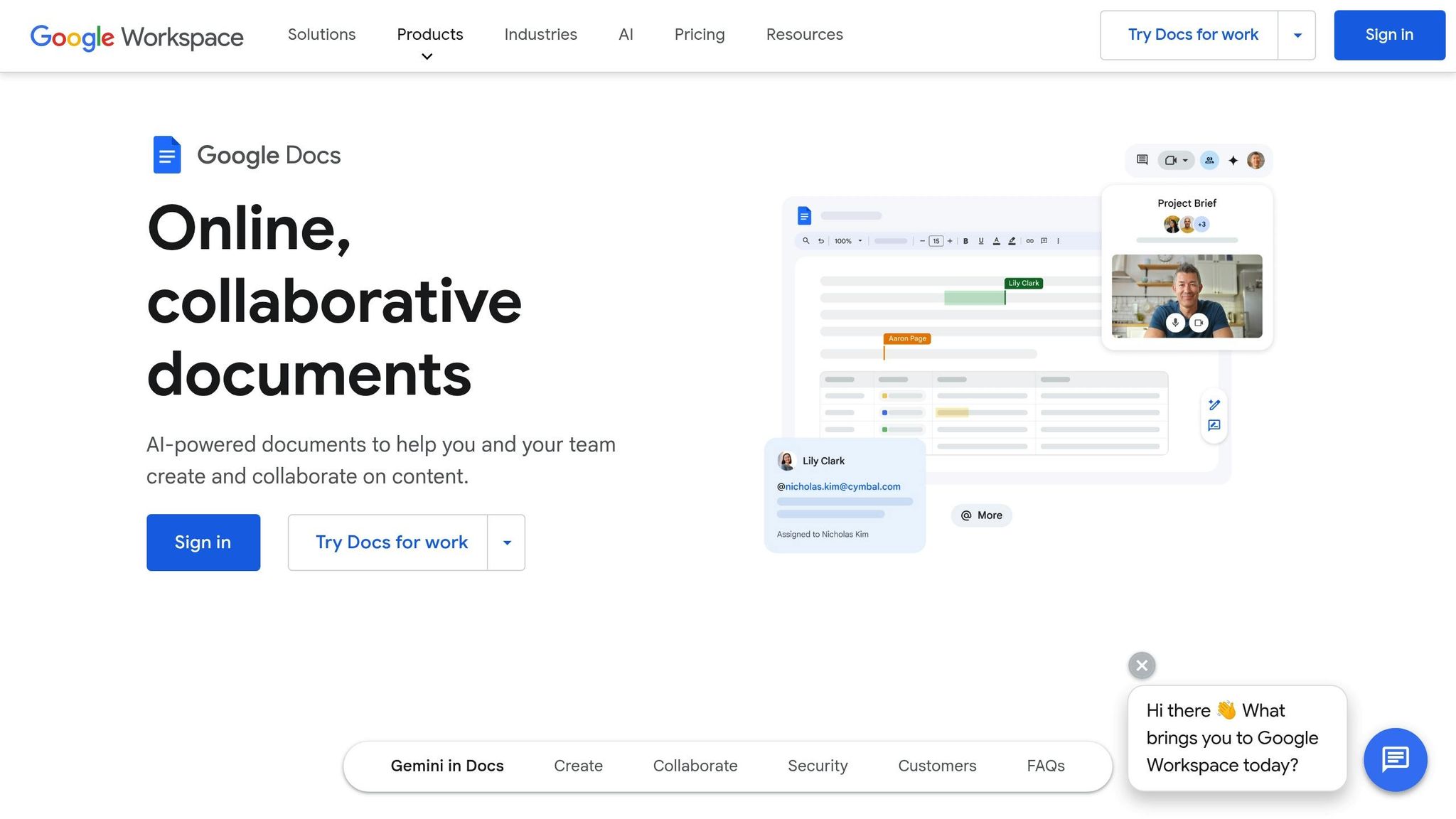This screenshot has height=819, width=1456.
Task: Open the blue chat bubble widget
Action: 1395,759
